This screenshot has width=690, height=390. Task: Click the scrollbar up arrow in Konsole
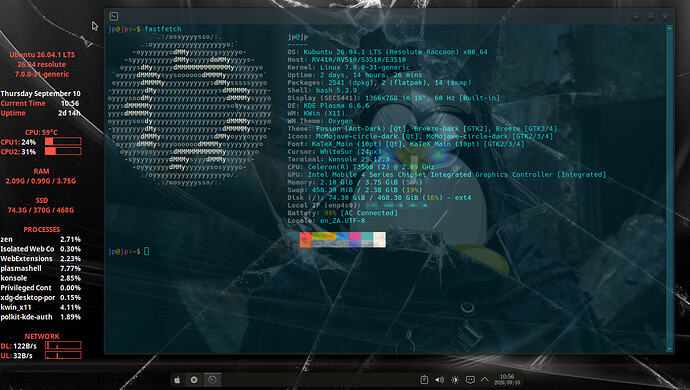pos(669,28)
